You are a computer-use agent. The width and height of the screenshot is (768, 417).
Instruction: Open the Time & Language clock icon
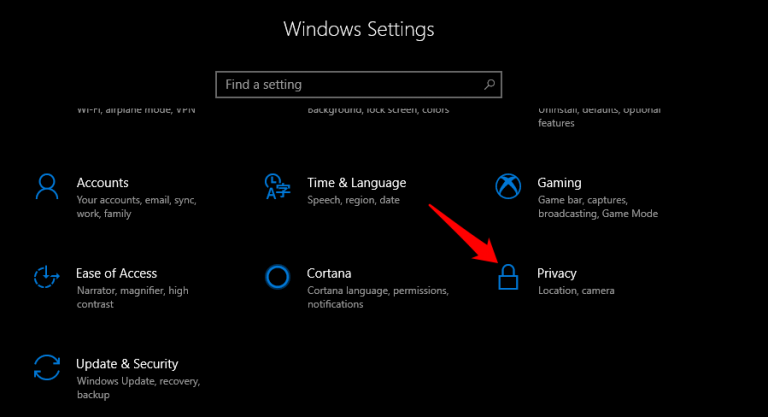point(277,187)
